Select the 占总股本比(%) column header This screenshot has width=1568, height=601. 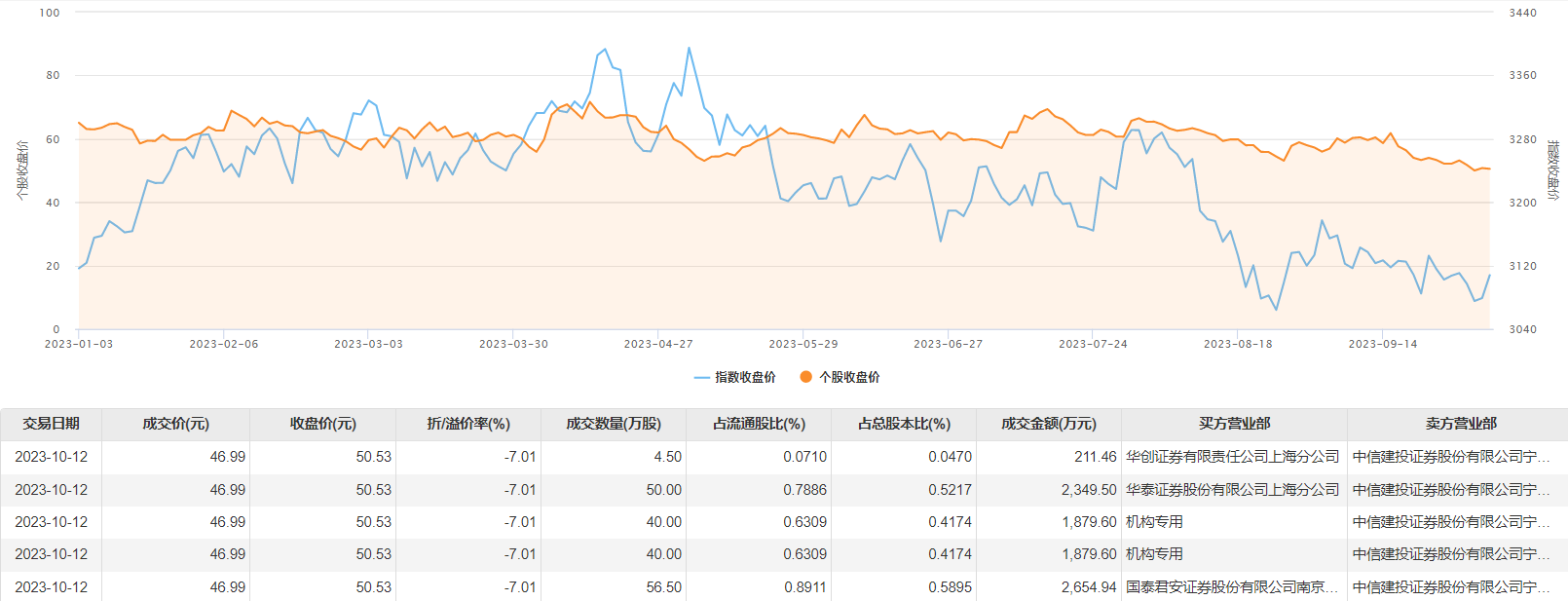[904, 424]
